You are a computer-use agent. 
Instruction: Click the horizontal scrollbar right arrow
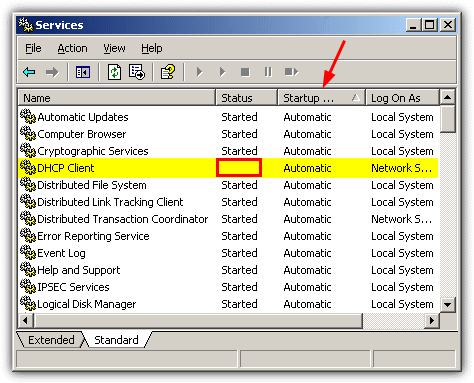click(x=432, y=321)
